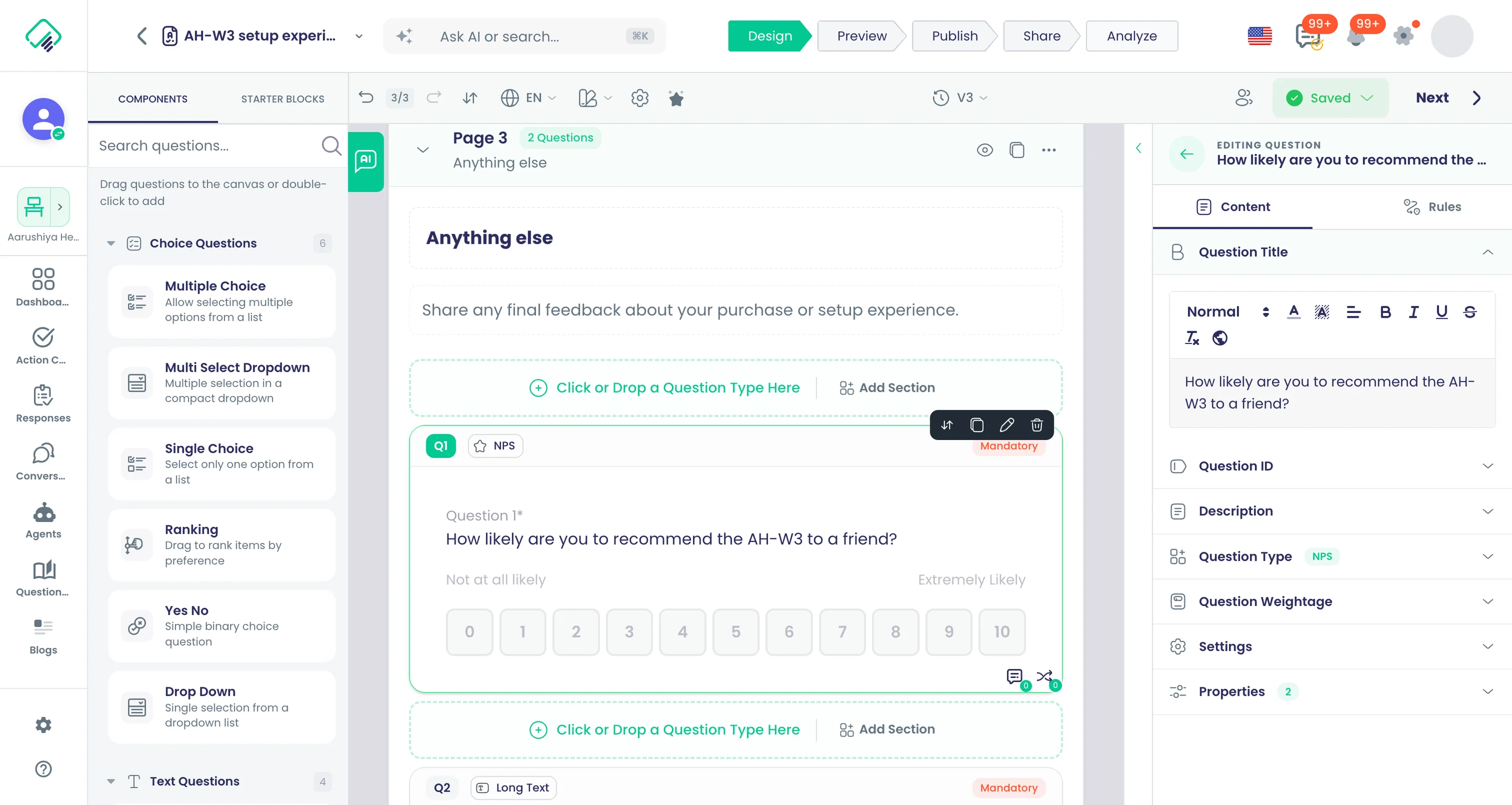This screenshot has height=805, width=1512.
Task: Go to the Analyze step
Action: tap(1132, 36)
